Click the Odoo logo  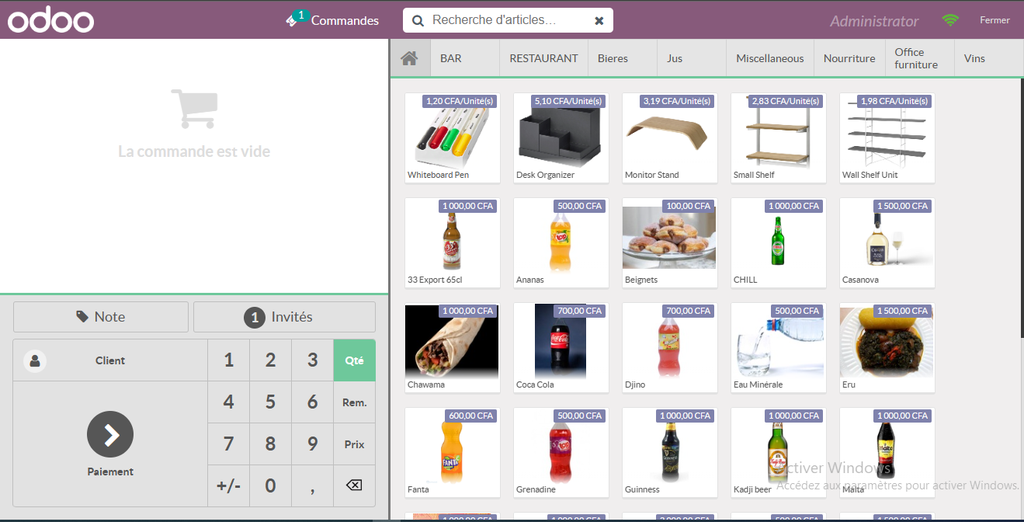[50, 20]
